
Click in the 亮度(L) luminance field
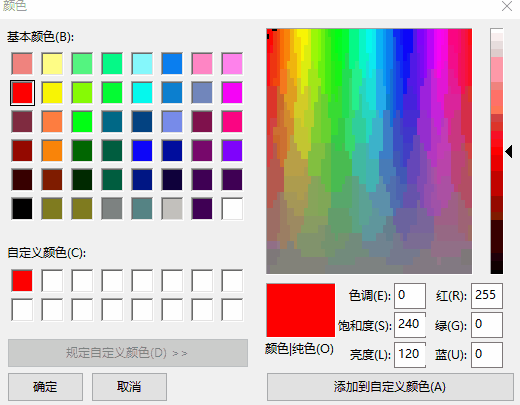tap(410, 355)
